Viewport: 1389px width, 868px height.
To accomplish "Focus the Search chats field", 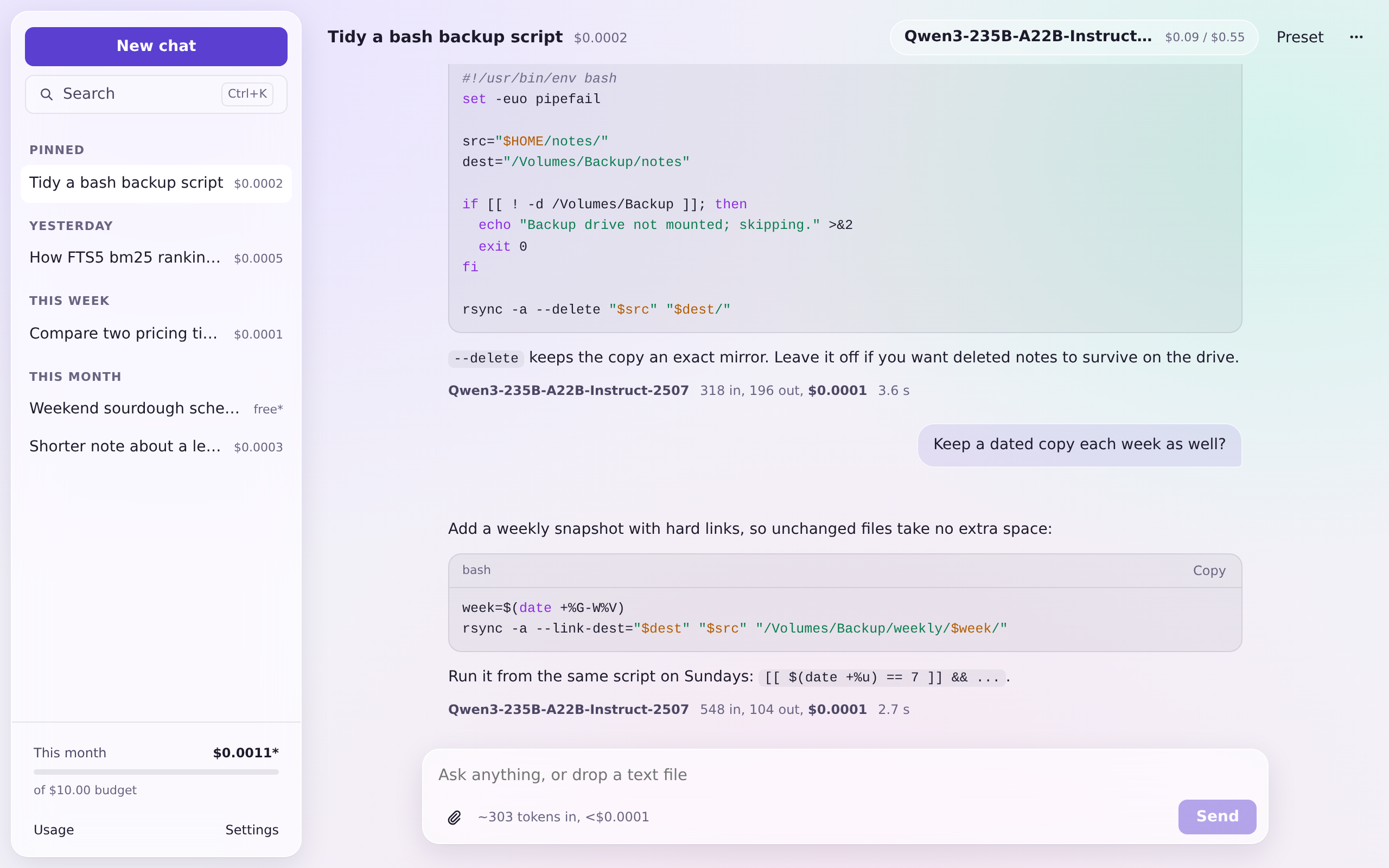I will [x=156, y=94].
